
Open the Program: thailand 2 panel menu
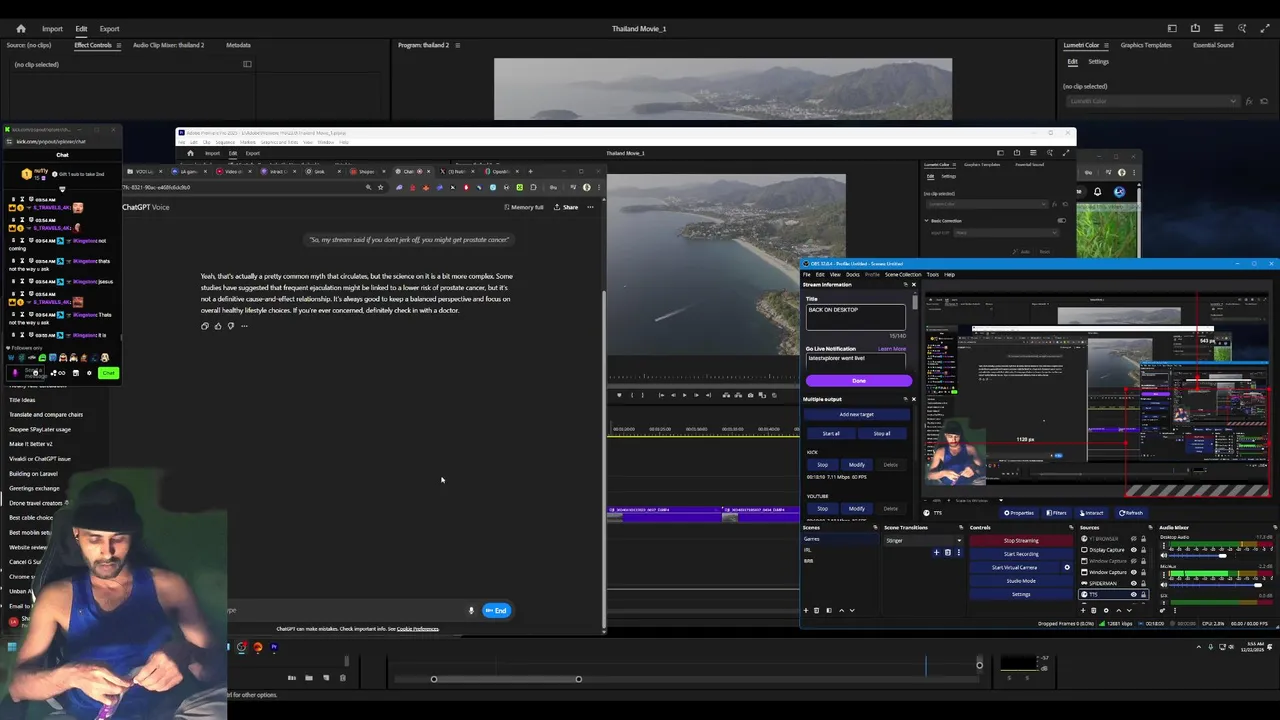pyautogui.click(x=457, y=45)
